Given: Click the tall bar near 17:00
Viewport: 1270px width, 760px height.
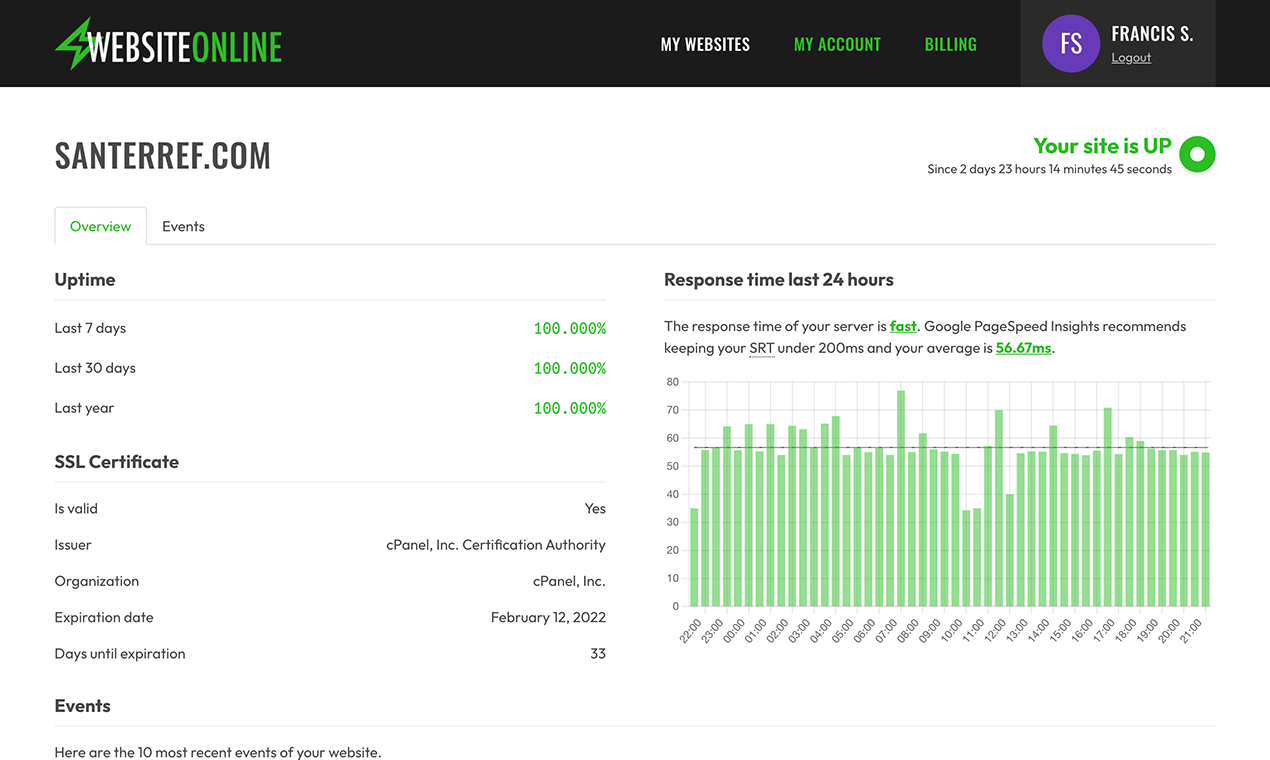Looking at the screenshot, I should 1107,507.
